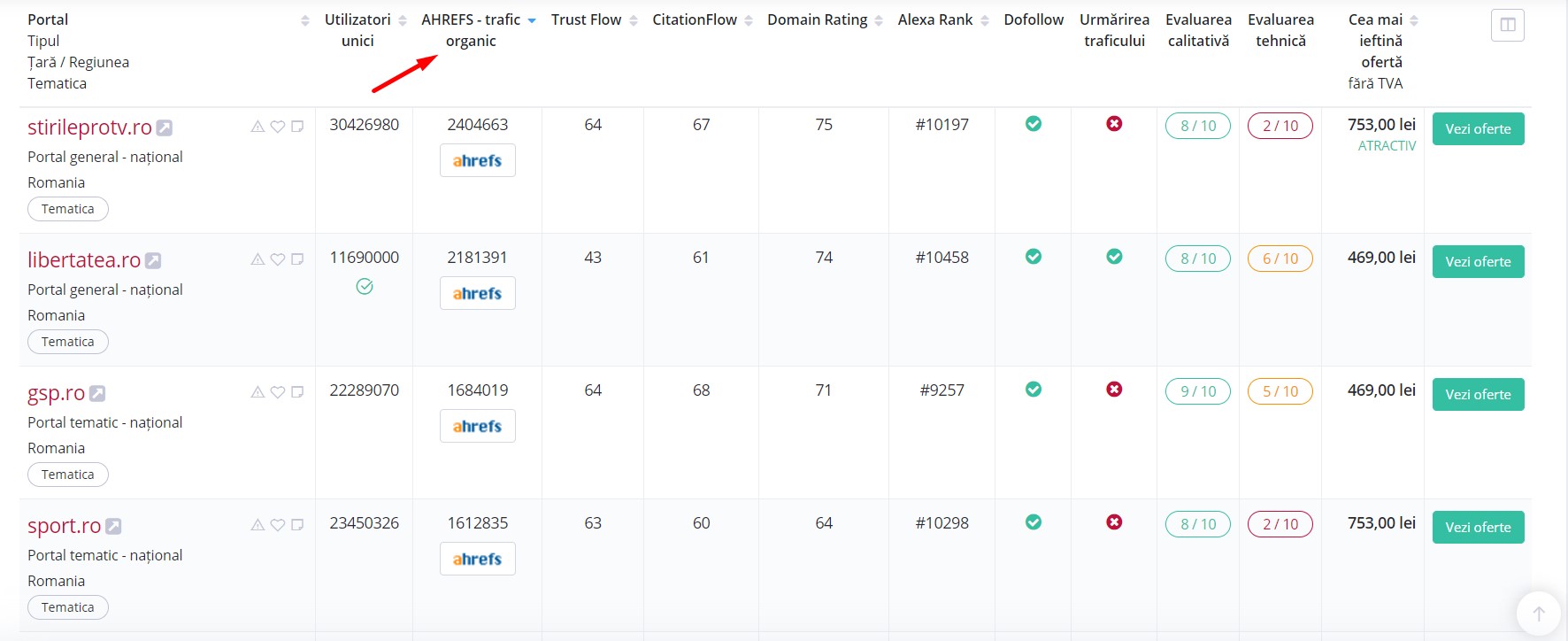Screen dimensions: 1568x641
Task: Open gsp.ro external link icon
Action: [97, 393]
